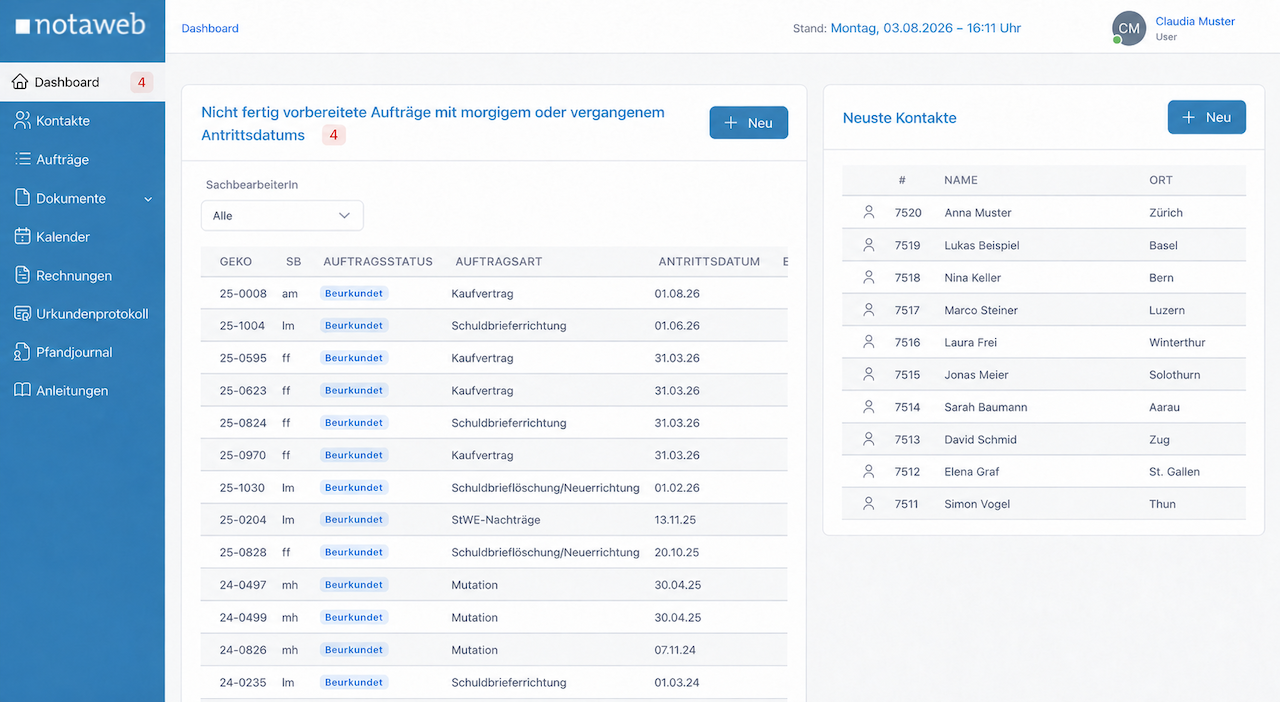1280x702 pixels.
Task: Sort by AUFTRAGSSTATUS column header
Action: pyautogui.click(x=378, y=262)
